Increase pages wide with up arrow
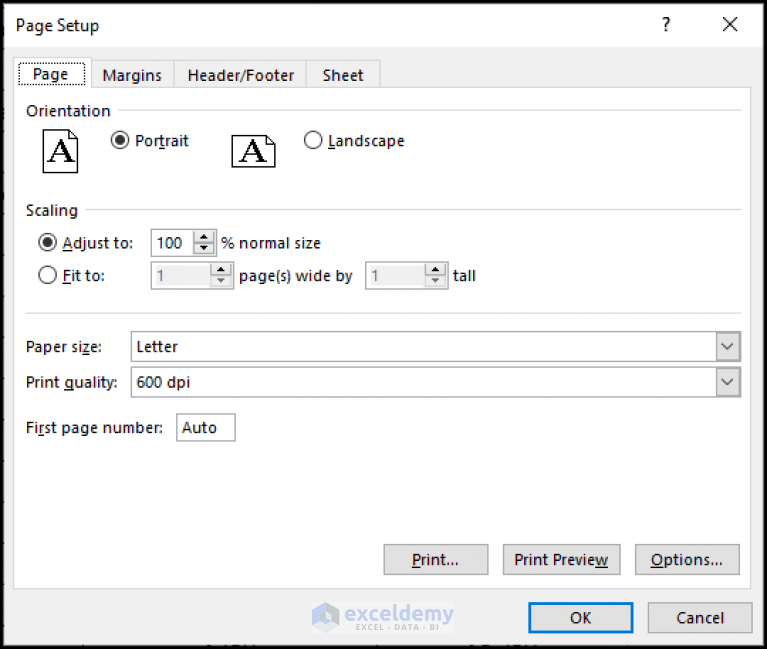The height and width of the screenshot is (649, 767). coord(221,269)
